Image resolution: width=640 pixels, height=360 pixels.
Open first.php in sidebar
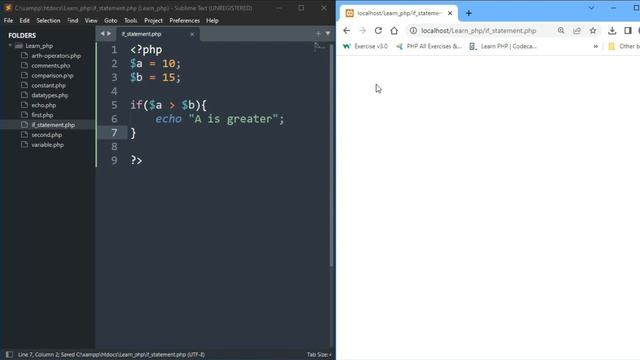coord(42,115)
